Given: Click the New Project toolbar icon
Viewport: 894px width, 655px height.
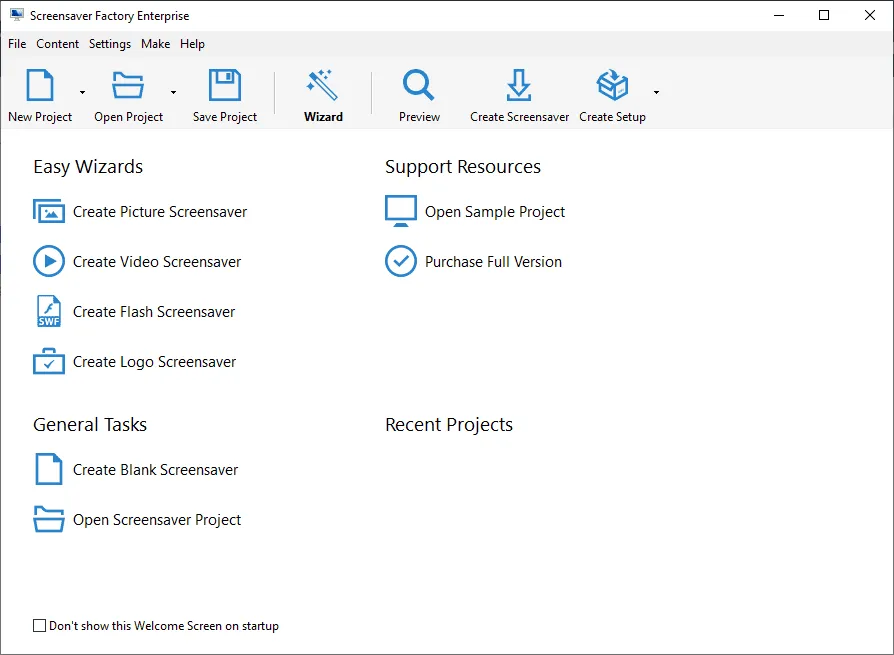Looking at the screenshot, I should pos(40,86).
